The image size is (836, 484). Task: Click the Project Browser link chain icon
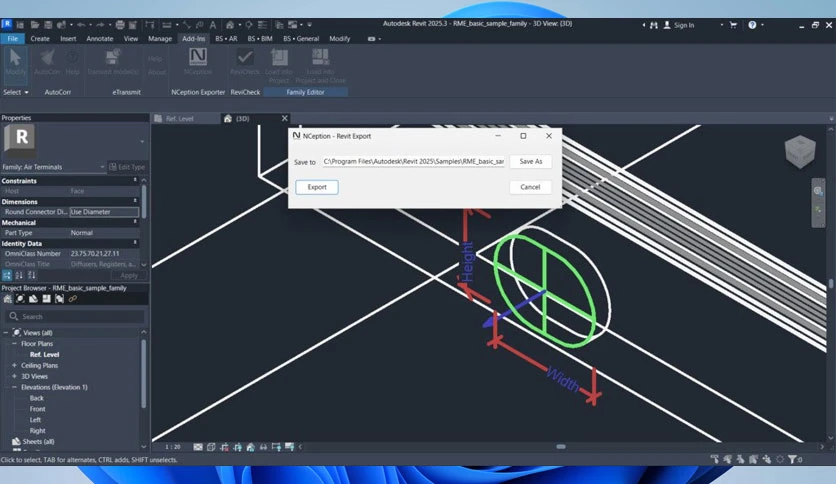click(73, 299)
